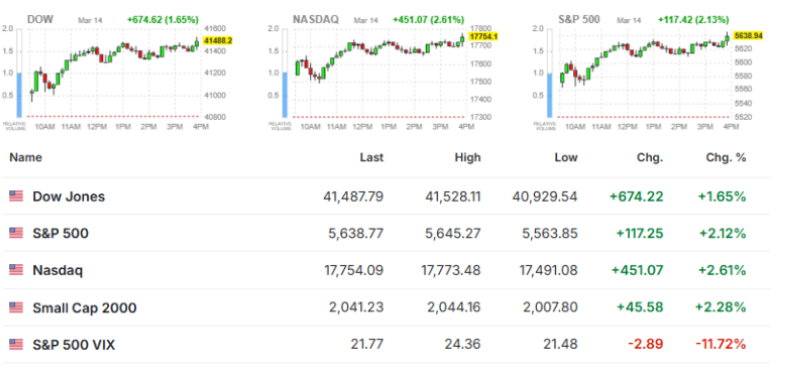Click S&P 500 percent change +2.12%

tap(722, 234)
